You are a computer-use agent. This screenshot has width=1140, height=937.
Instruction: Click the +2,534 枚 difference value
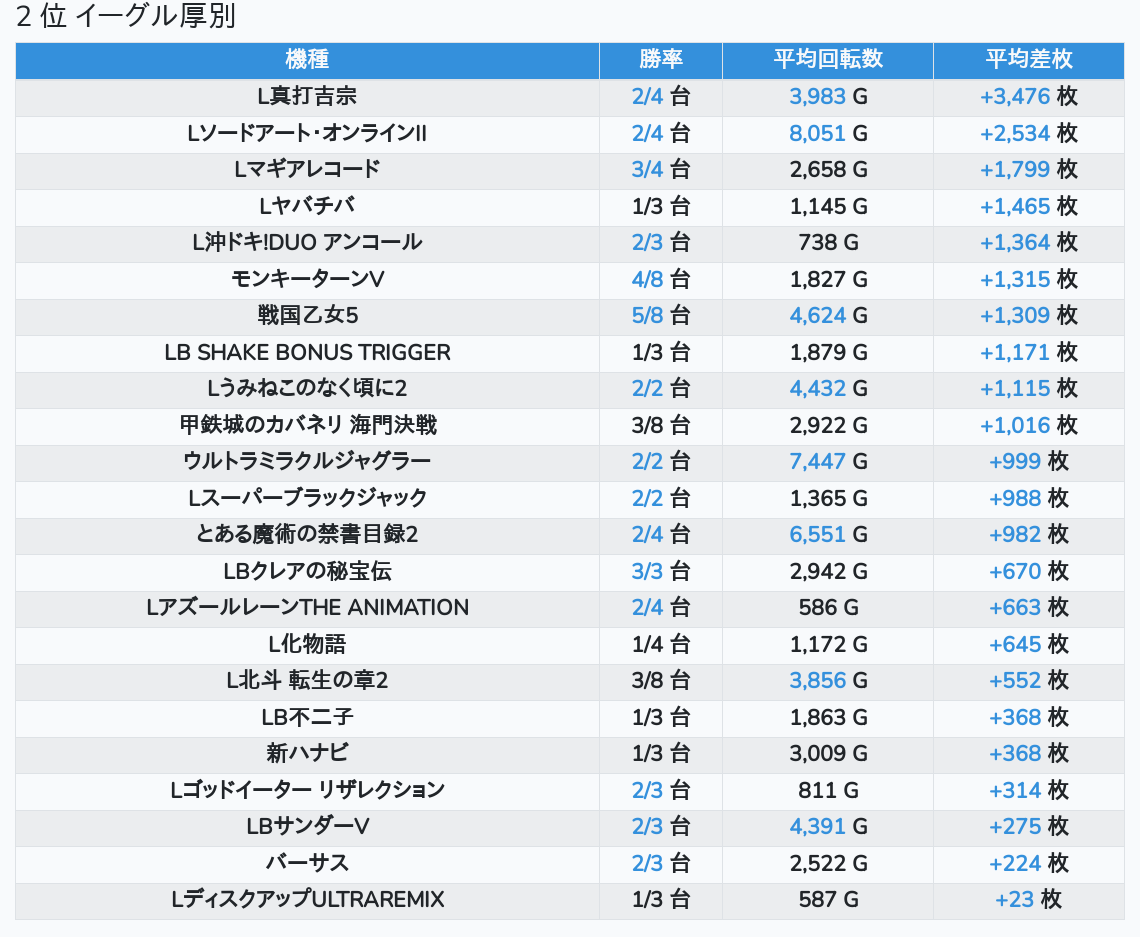1028,134
